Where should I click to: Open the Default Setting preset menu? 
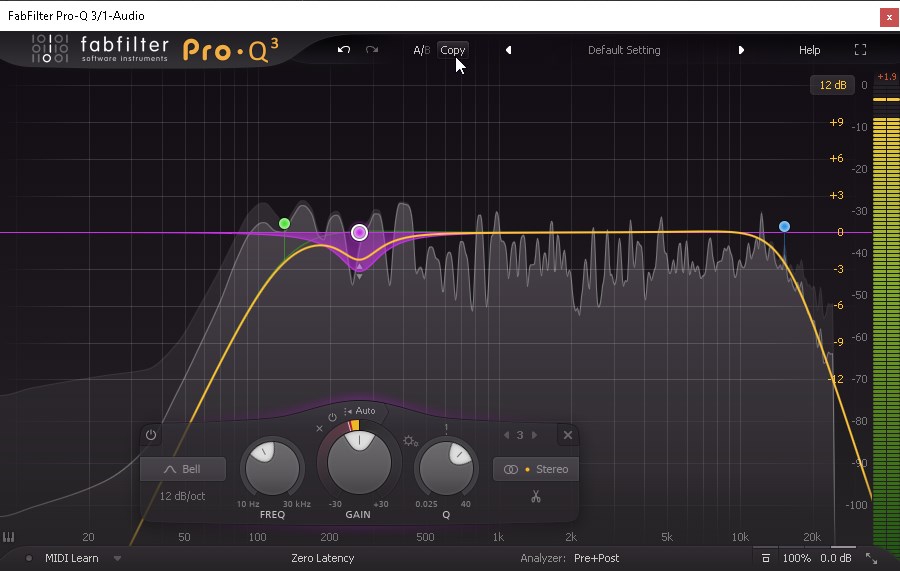(x=624, y=50)
